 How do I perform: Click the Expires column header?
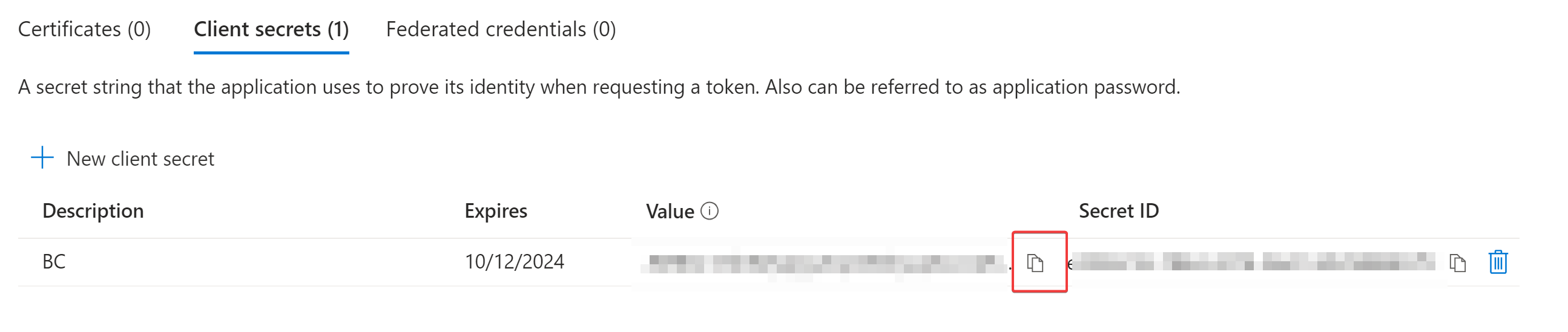point(495,211)
